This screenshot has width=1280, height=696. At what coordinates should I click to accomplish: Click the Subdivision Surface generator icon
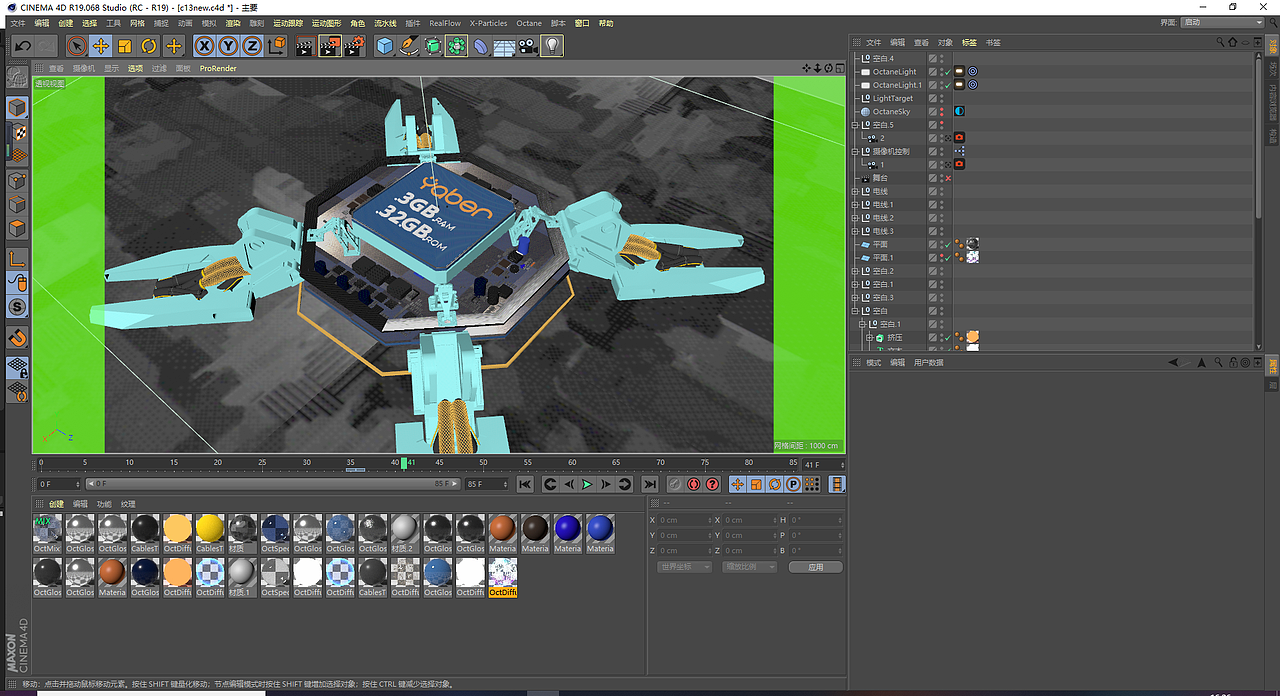click(x=433, y=46)
